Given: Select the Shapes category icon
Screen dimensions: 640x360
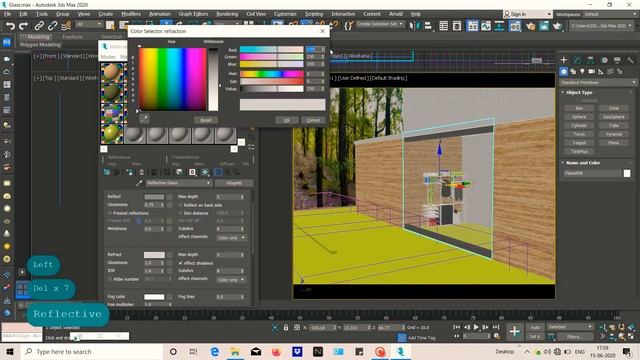Looking at the screenshot, I should (x=573, y=71).
